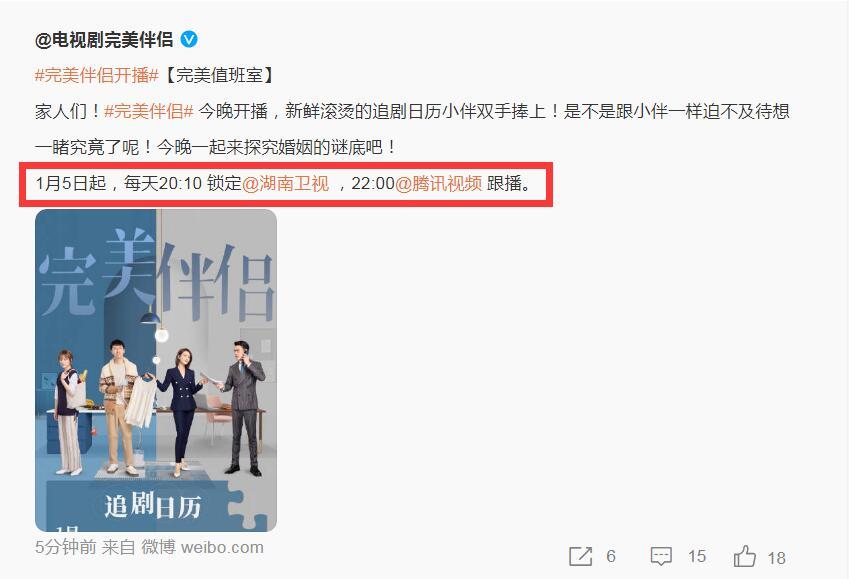
Task: Click the 1月5日起 schedule text line
Action: (x=285, y=184)
